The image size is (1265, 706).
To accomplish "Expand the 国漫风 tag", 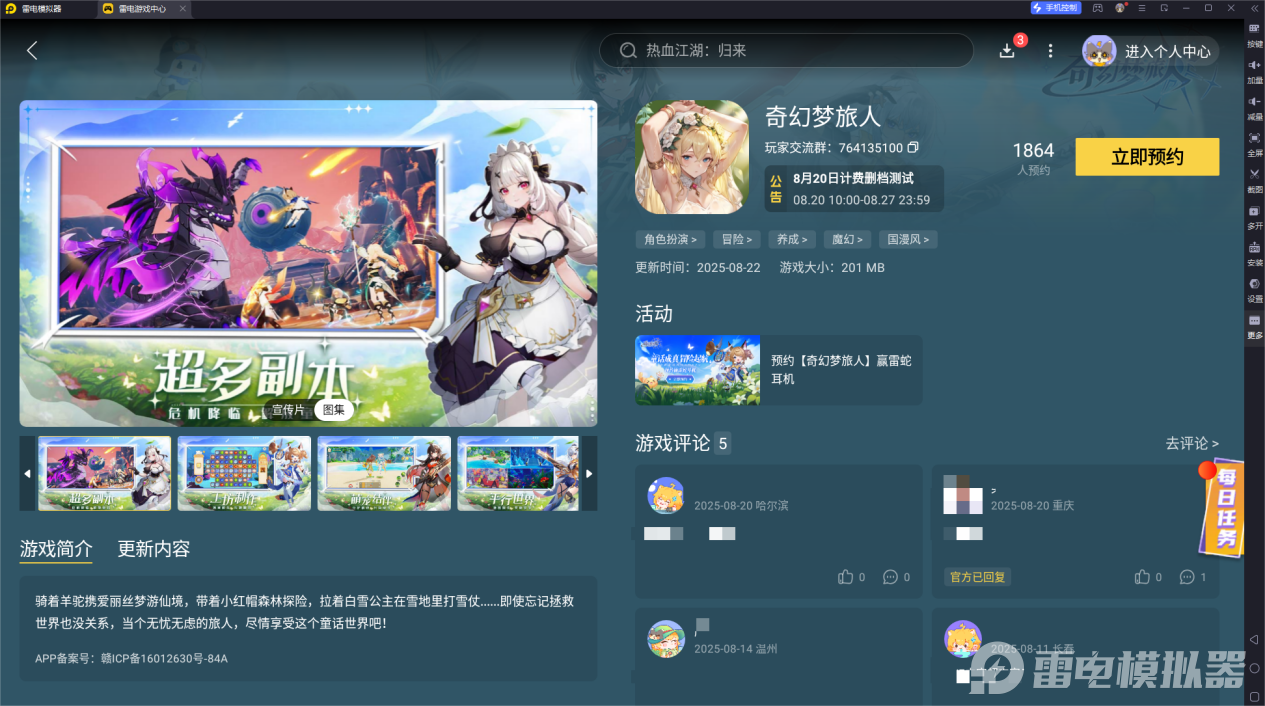I will pyautogui.click(x=909, y=239).
